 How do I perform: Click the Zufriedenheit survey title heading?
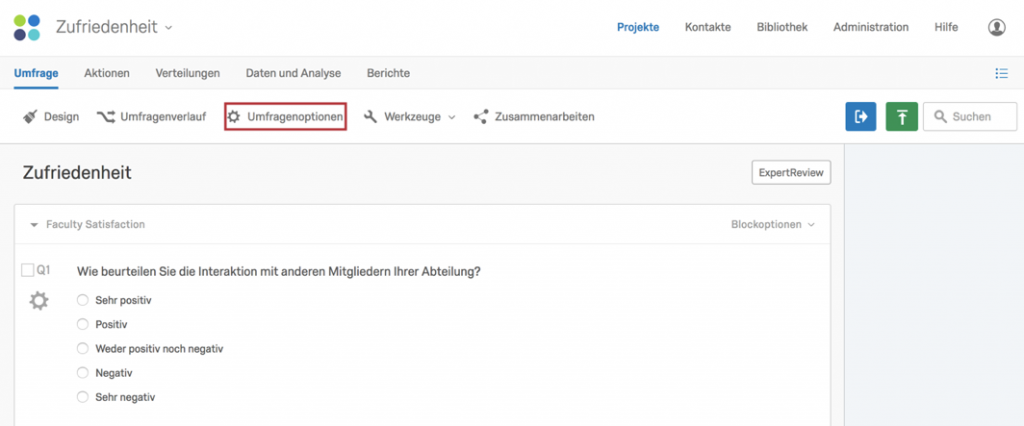pyautogui.click(x=77, y=173)
